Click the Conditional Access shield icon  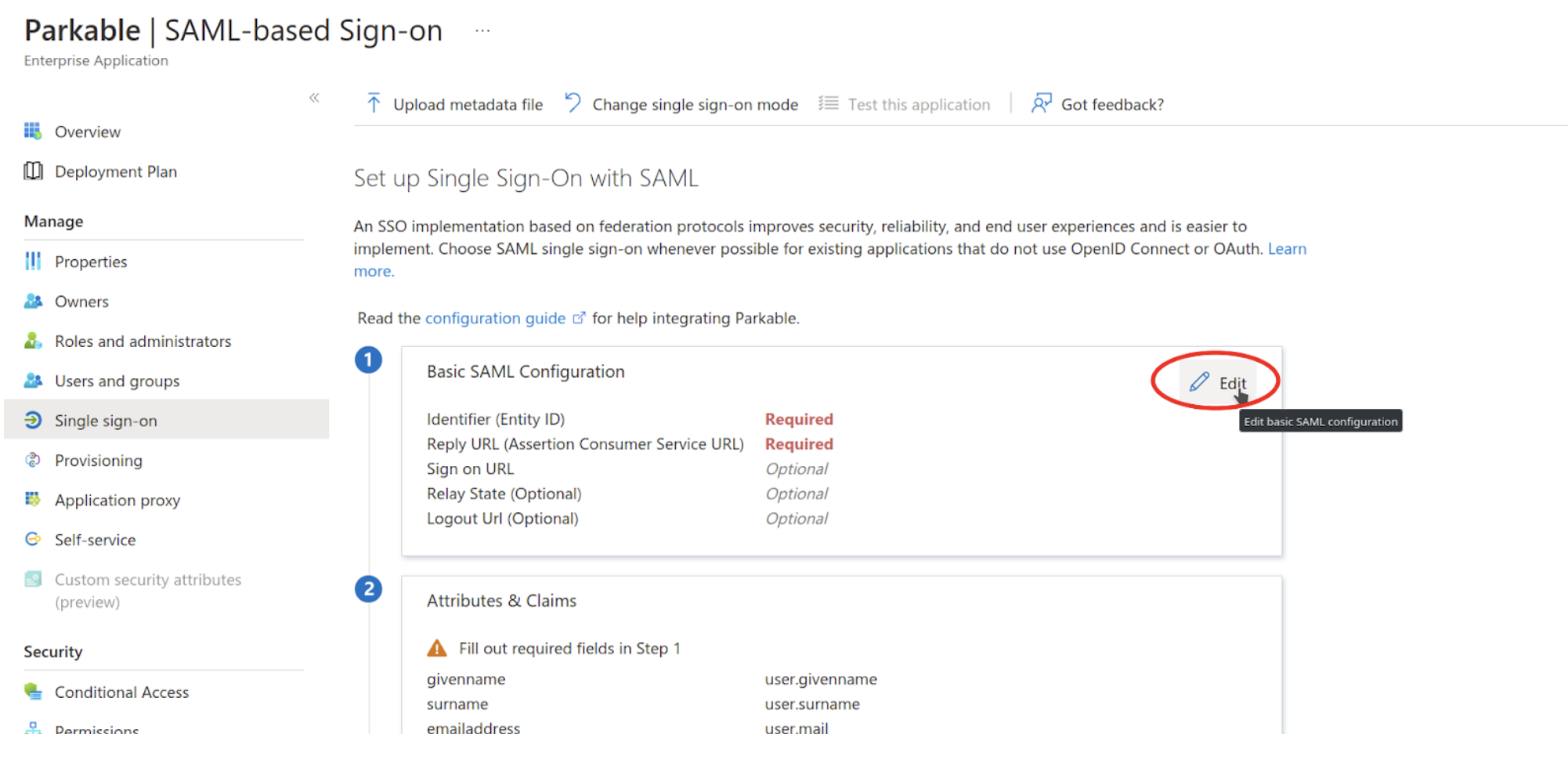33,692
